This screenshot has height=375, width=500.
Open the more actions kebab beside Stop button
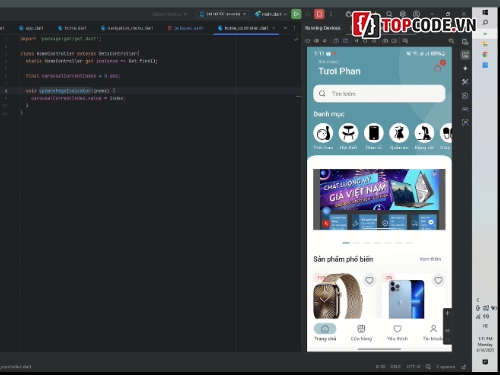click(x=331, y=14)
